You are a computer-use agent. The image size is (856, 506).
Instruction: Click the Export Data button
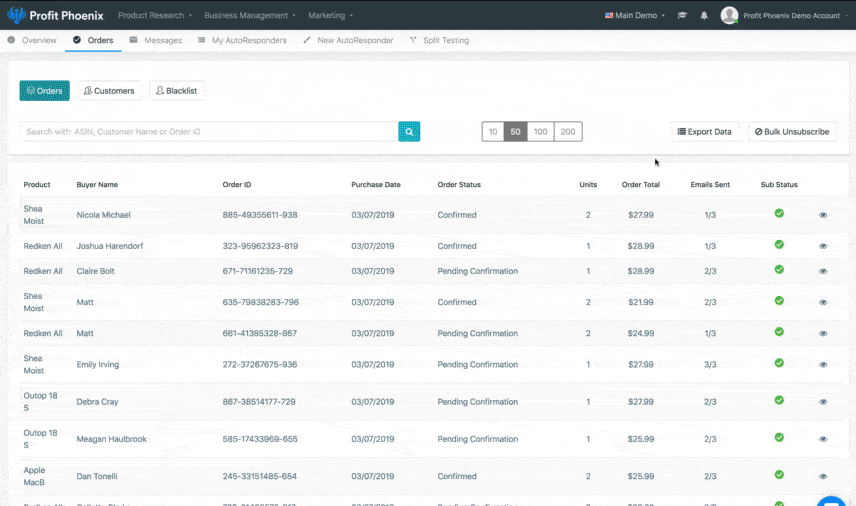pyautogui.click(x=705, y=132)
